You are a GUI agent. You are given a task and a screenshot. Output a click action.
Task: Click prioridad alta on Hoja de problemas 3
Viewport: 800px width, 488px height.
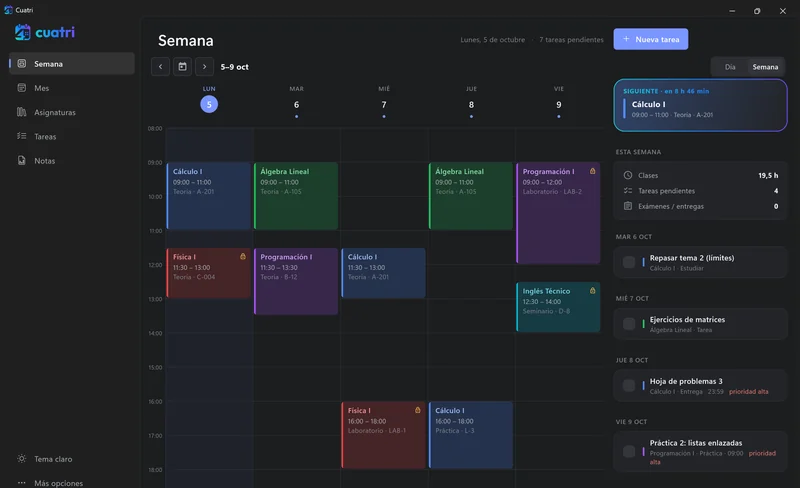[748, 392]
